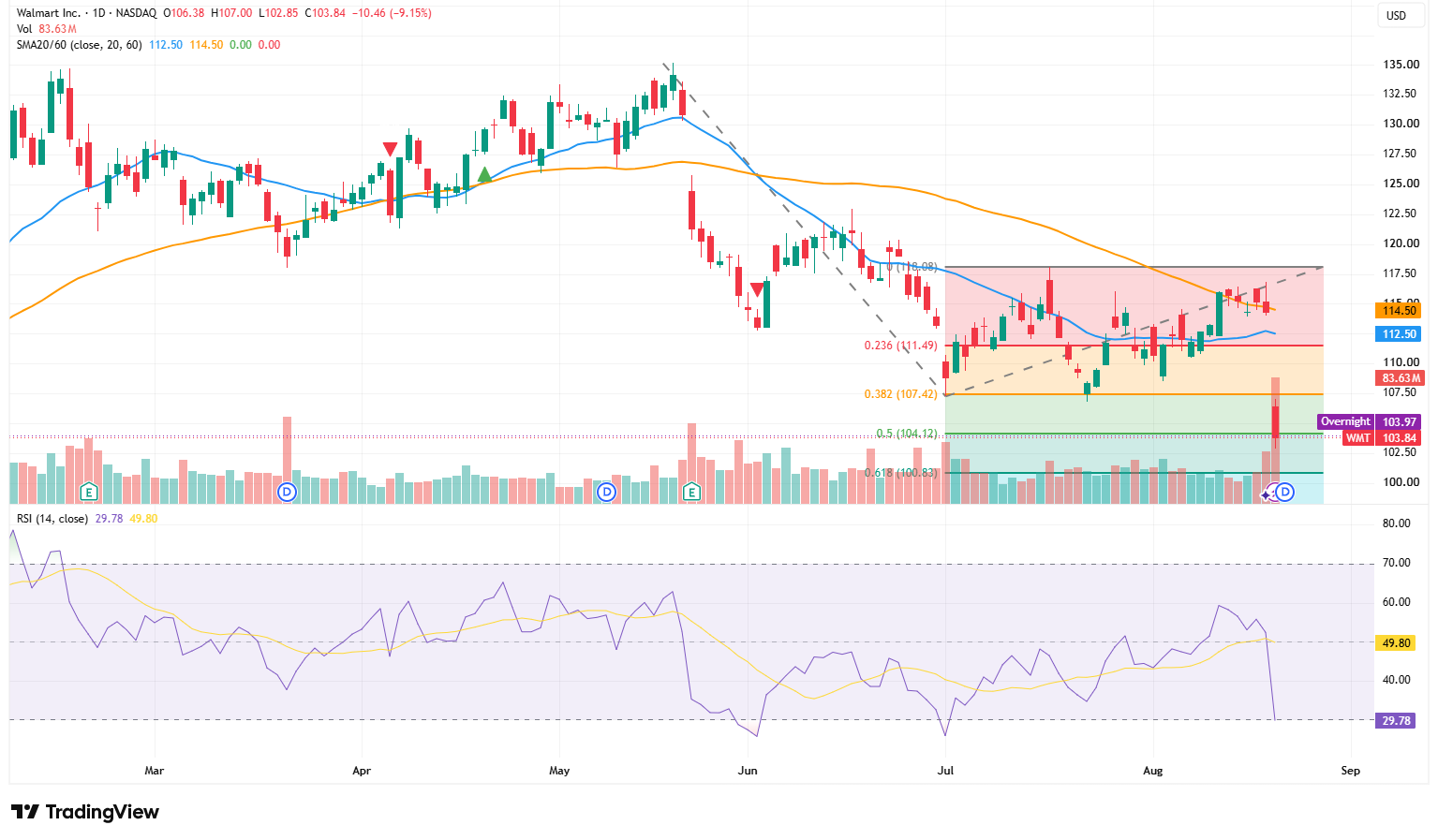Open the March dividend marker
1438x840 pixels.
tap(287, 492)
